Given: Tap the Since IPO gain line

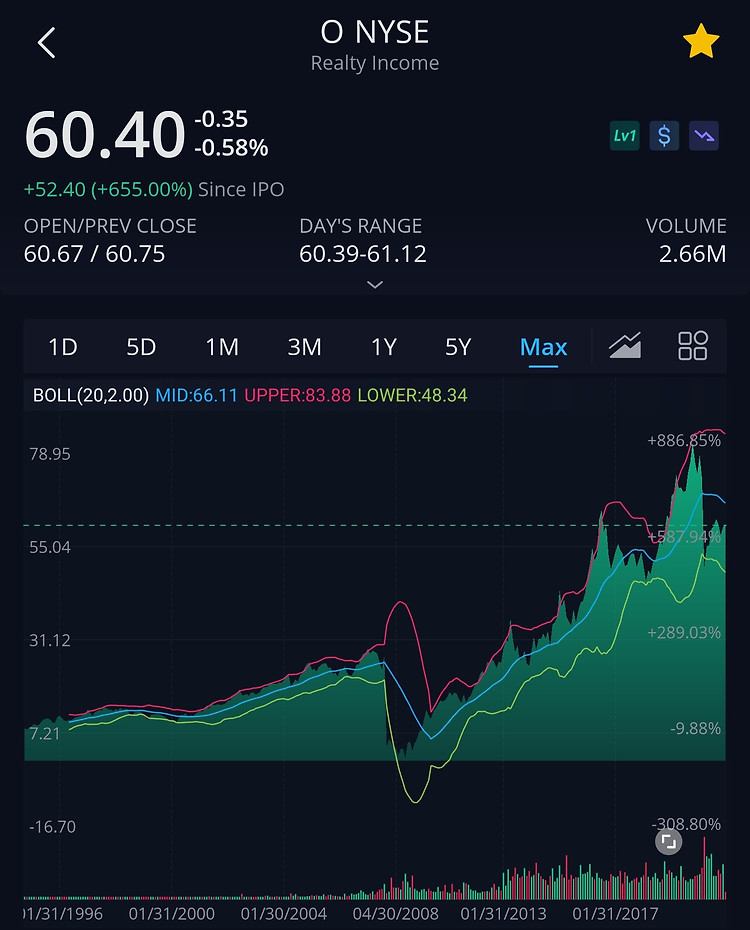Looking at the screenshot, I should pos(154,189).
